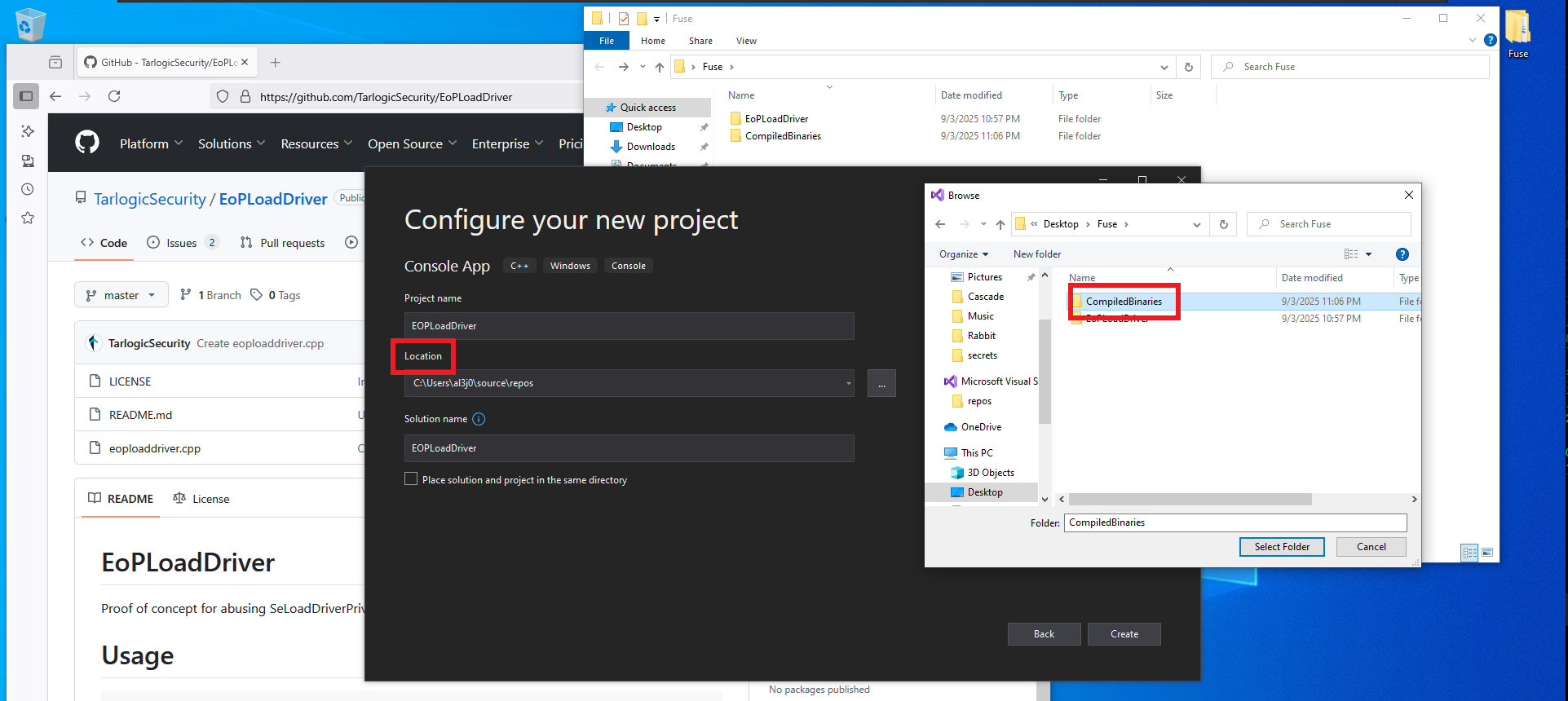The height and width of the screenshot is (701, 1568).
Task: Enable place solution and project in same directory
Action: click(411, 479)
